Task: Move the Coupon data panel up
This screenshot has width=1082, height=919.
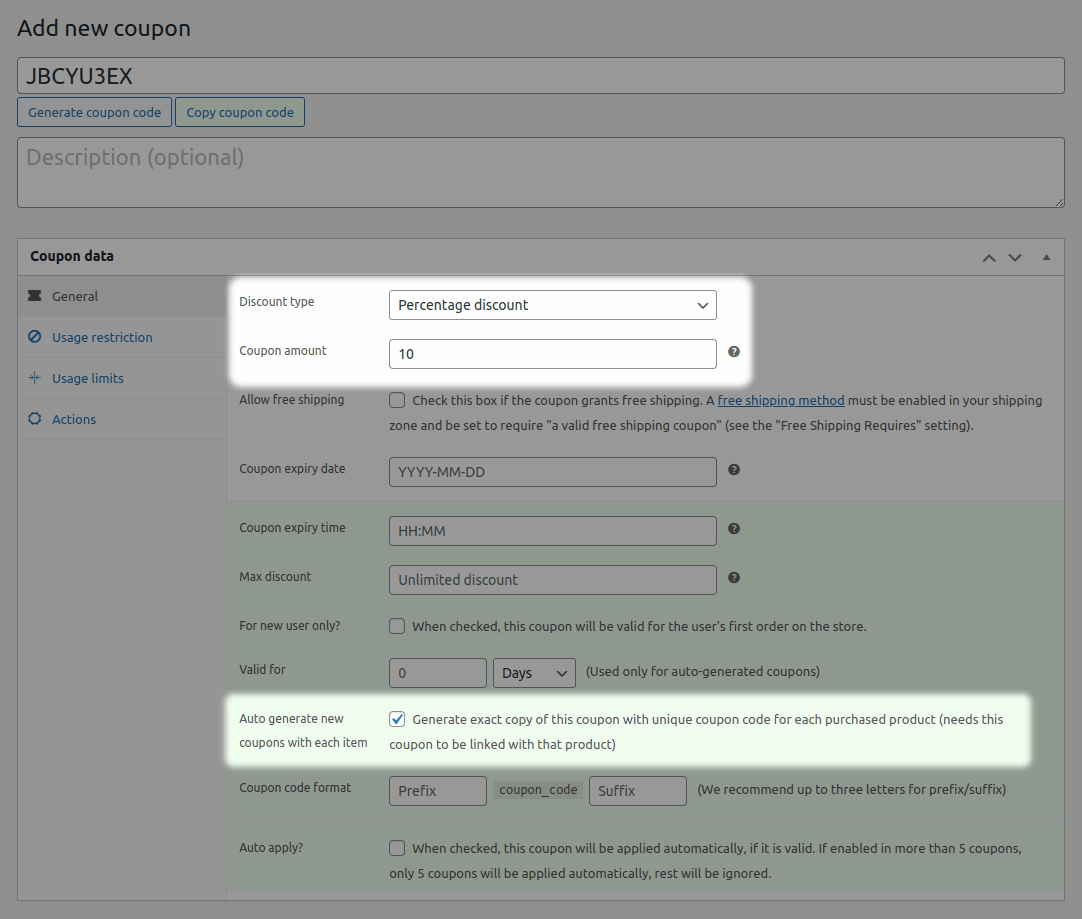Action: (989, 257)
